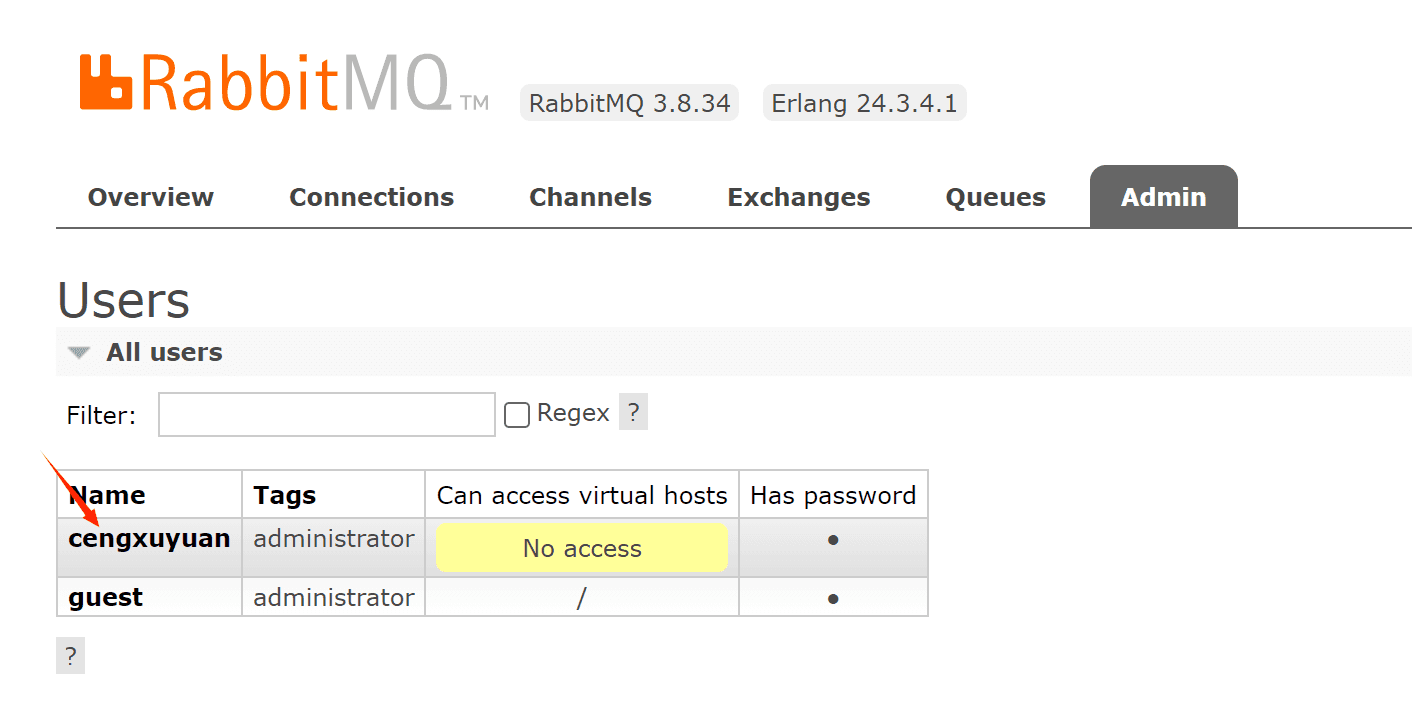Click the Tags column header
The height and width of the screenshot is (715, 1412).
coord(285,495)
